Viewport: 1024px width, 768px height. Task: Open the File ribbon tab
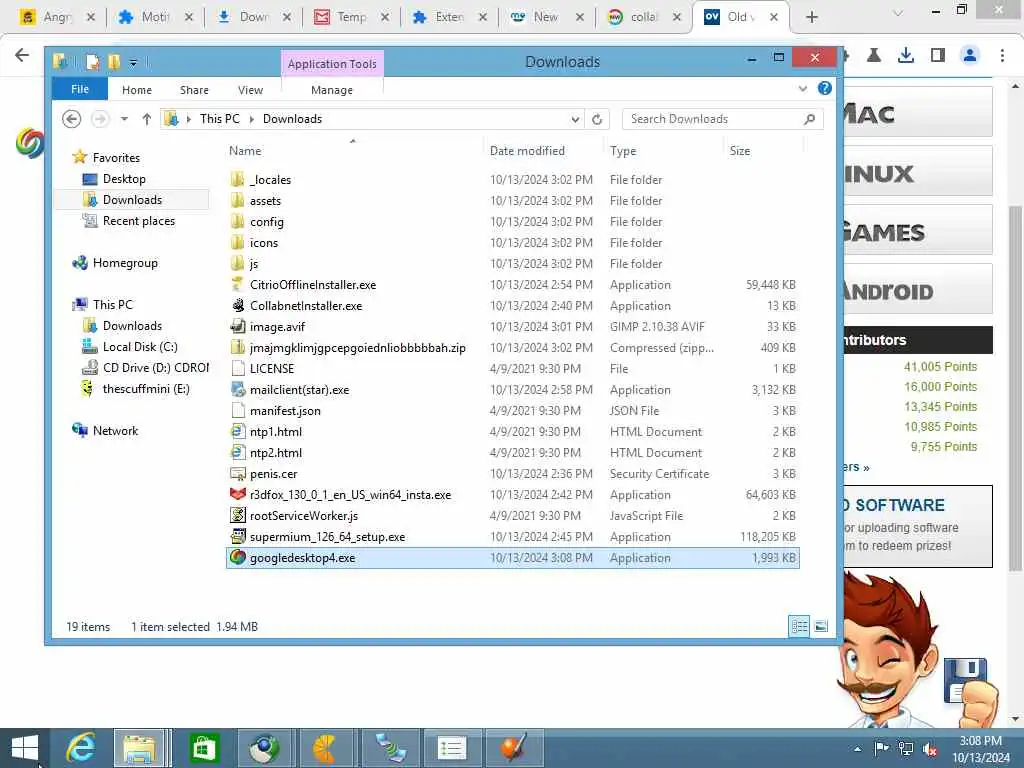80,89
